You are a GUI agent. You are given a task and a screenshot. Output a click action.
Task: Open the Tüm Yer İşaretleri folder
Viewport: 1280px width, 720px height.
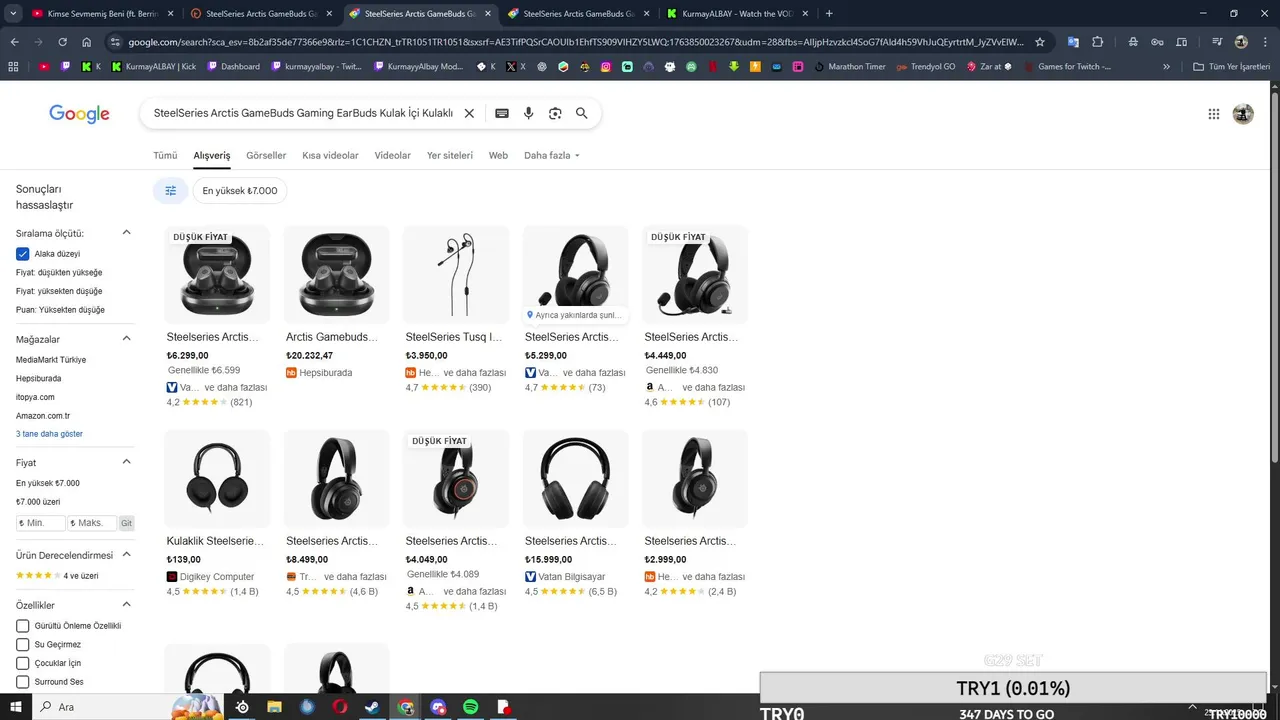pyautogui.click(x=1232, y=67)
